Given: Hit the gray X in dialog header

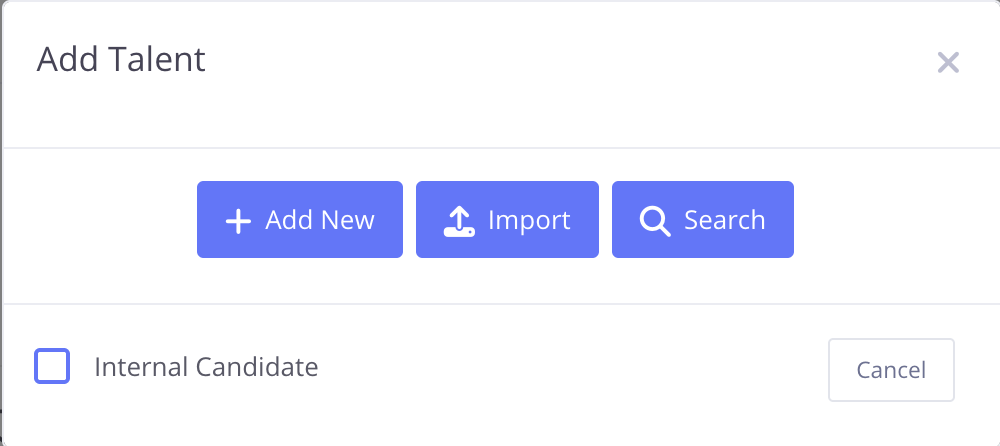Looking at the screenshot, I should click(948, 63).
